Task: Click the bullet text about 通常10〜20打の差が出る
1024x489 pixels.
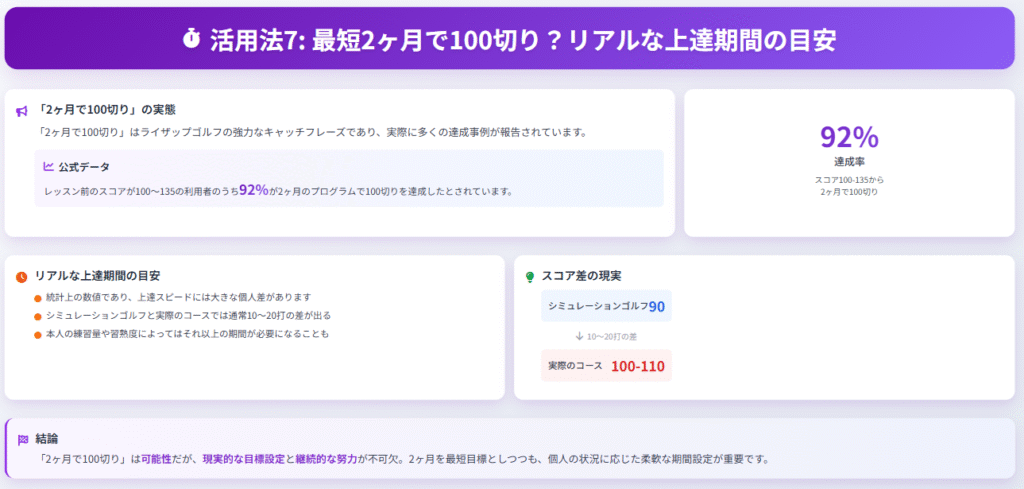Action: click(x=188, y=316)
